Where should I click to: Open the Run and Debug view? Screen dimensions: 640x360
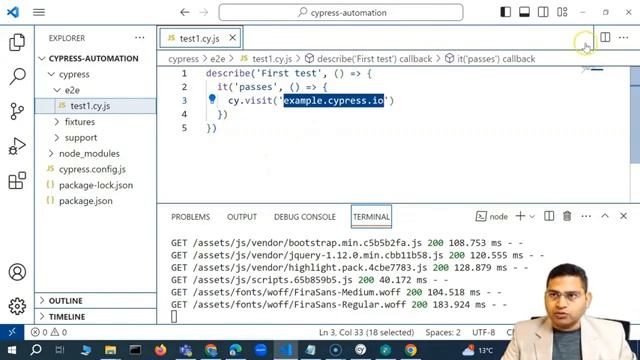(x=17, y=146)
